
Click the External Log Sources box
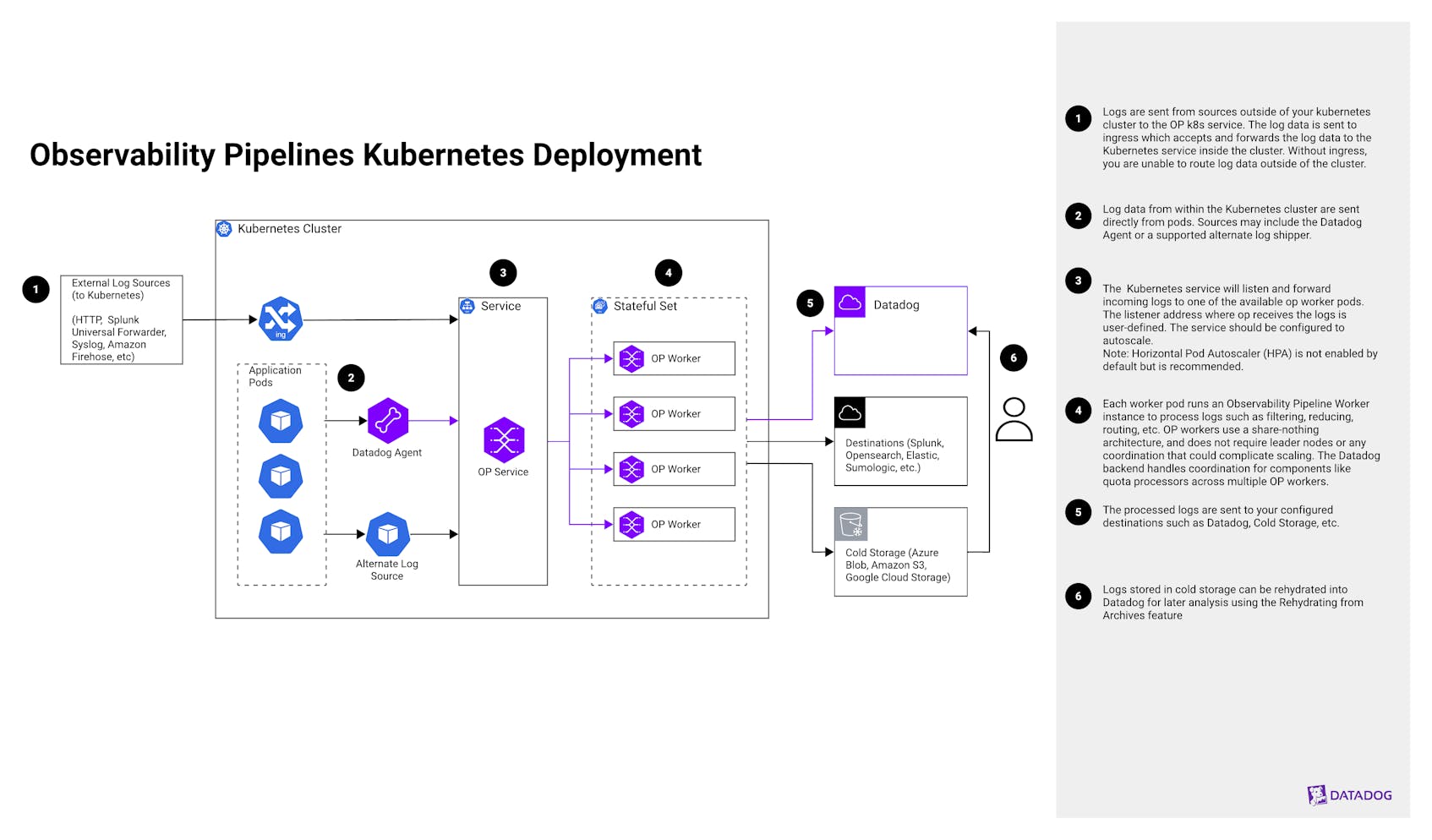click(x=122, y=320)
